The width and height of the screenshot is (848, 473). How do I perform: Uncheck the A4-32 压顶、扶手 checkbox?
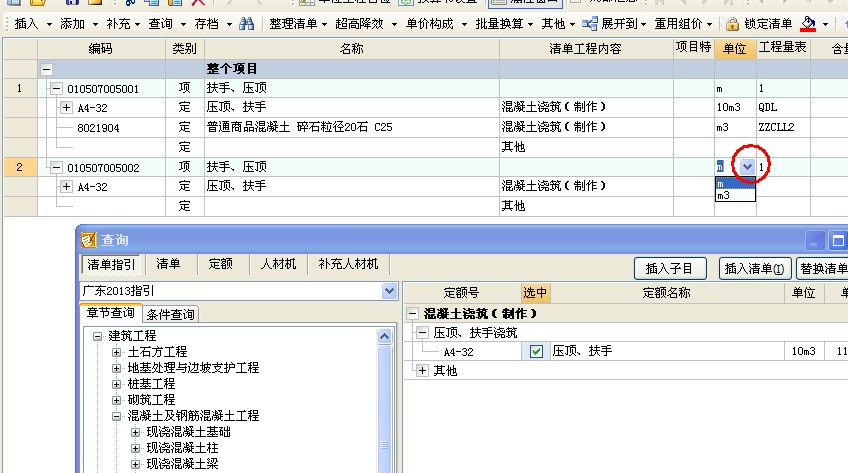point(536,351)
